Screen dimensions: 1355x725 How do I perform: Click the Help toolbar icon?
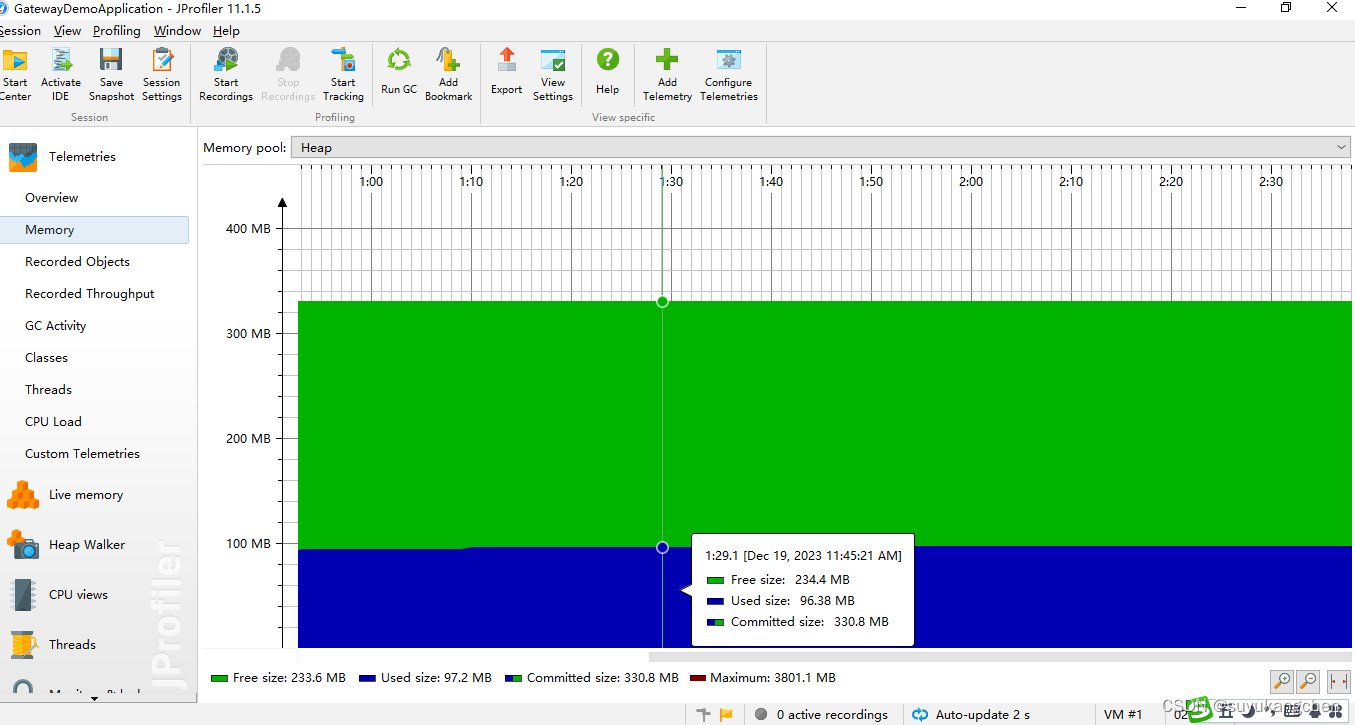[608, 72]
